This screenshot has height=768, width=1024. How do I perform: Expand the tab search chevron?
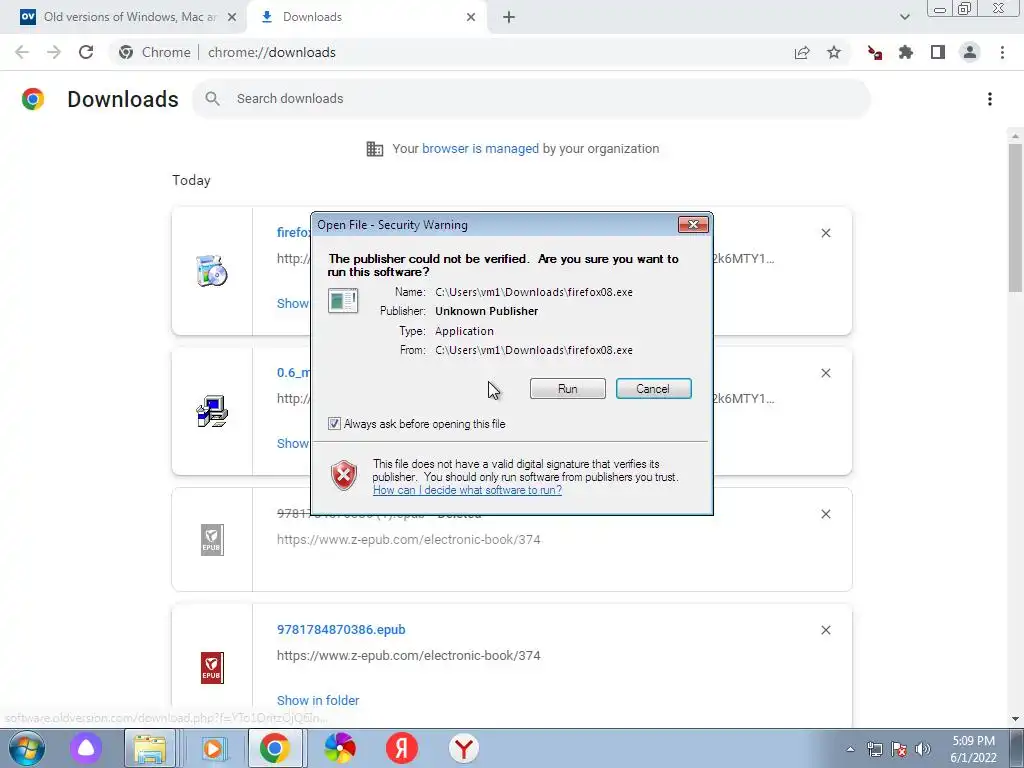point(904,17)
